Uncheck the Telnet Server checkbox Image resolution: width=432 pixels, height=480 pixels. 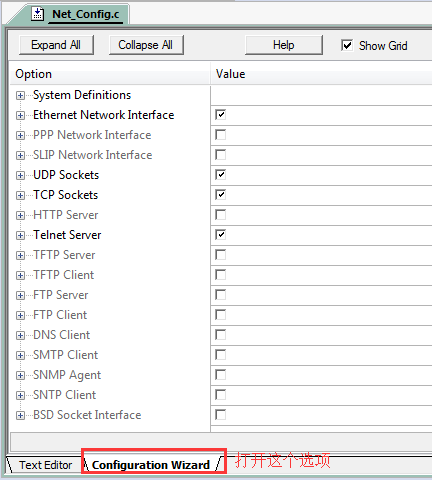(x=220, y=235)
